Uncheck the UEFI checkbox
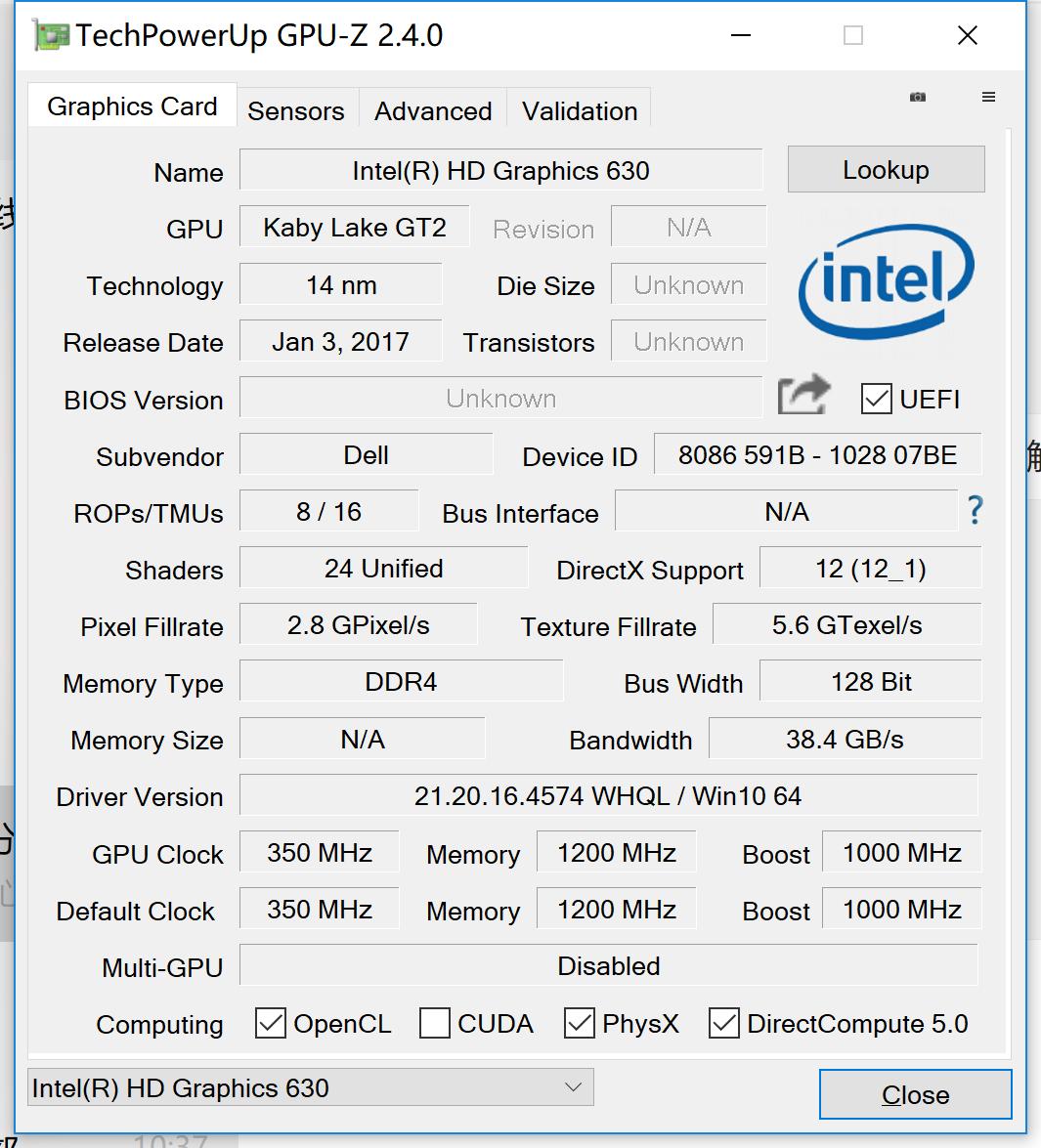 click(876, 400)
